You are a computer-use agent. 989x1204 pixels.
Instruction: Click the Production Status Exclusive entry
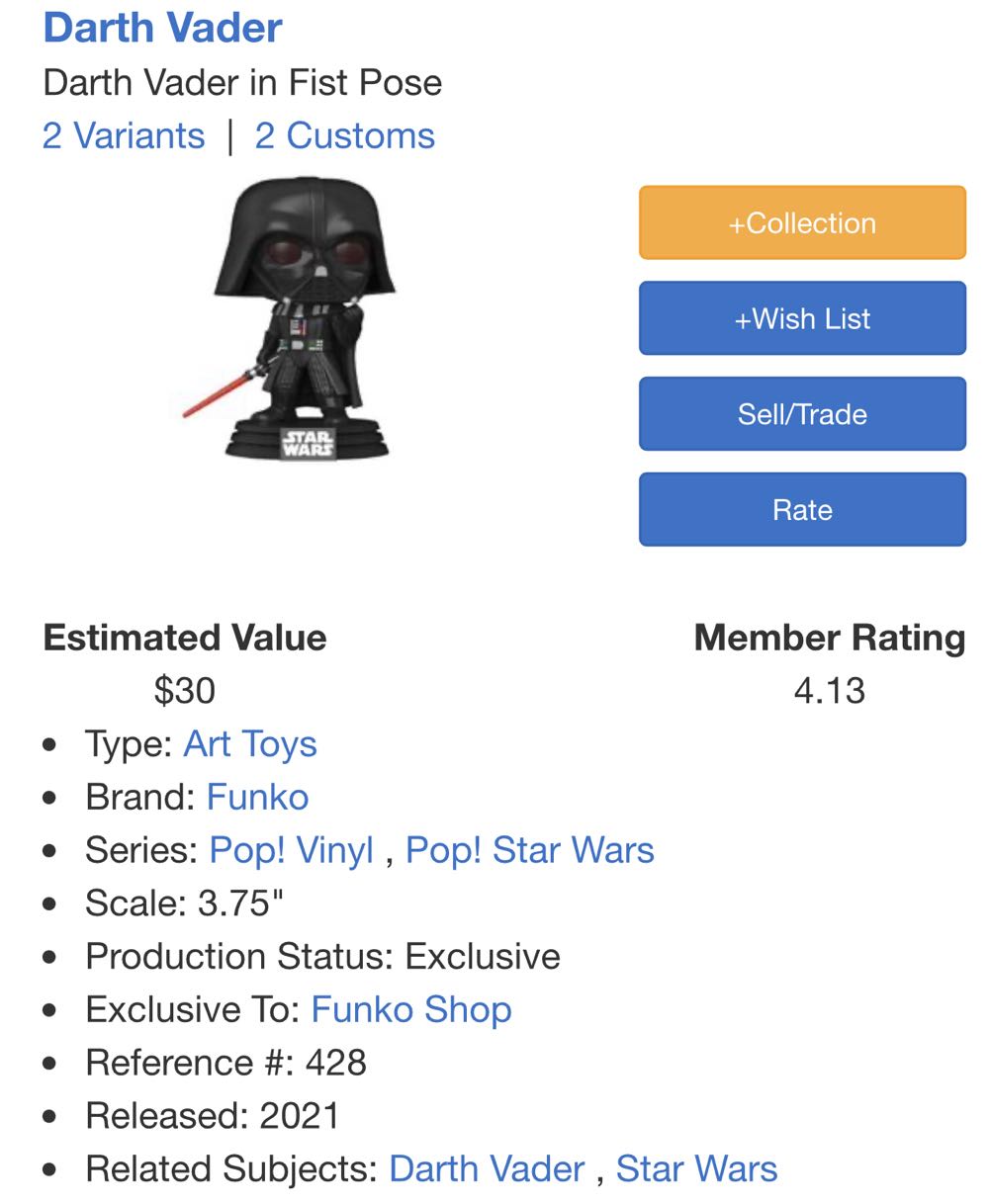[323, 957]
